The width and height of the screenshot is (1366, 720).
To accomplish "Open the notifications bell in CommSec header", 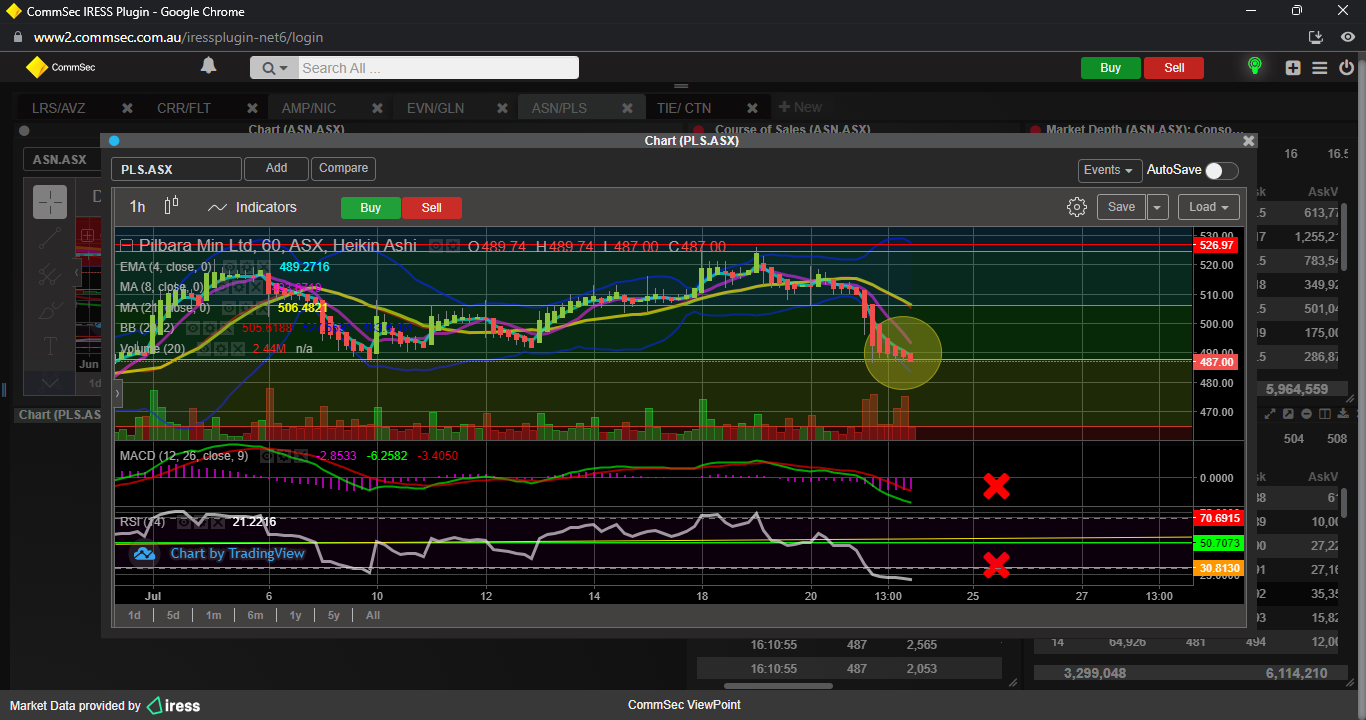I will (x=208, y=66).
